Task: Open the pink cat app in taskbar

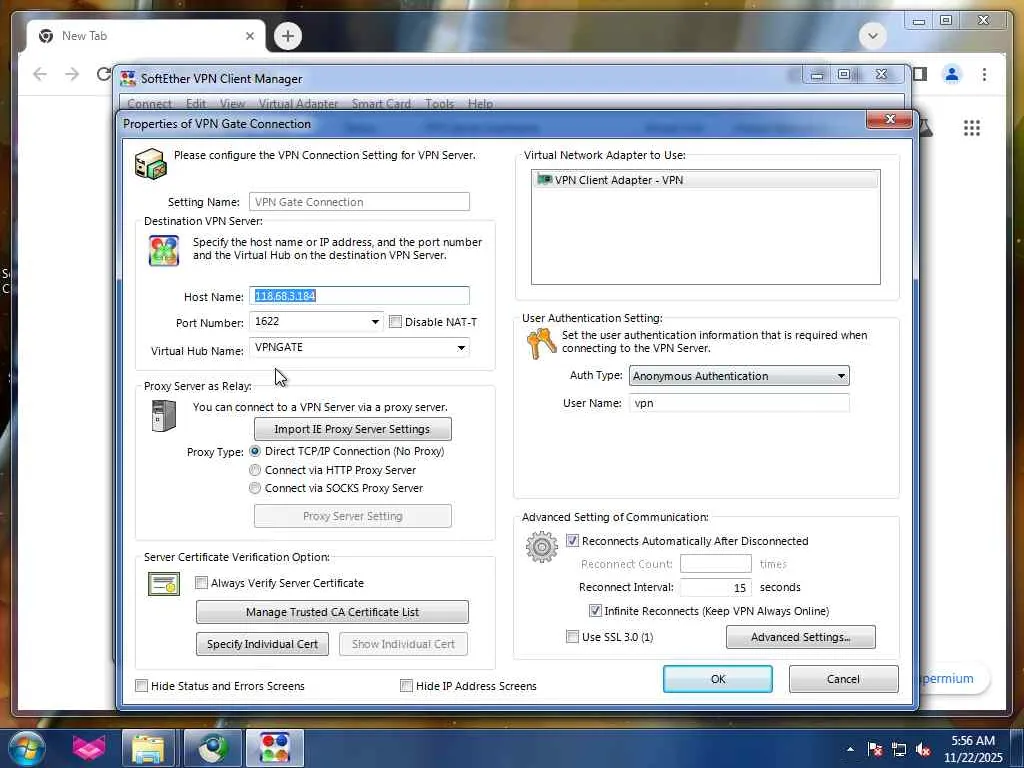Action: pos(89,748)
